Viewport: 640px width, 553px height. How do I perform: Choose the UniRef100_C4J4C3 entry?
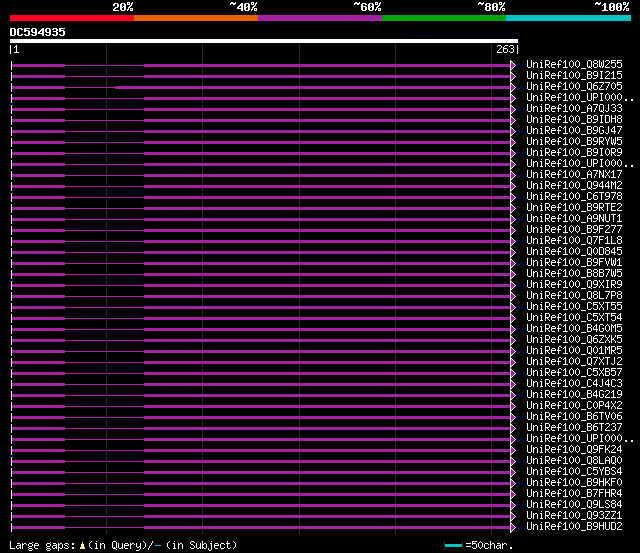[x=574, y=384]
